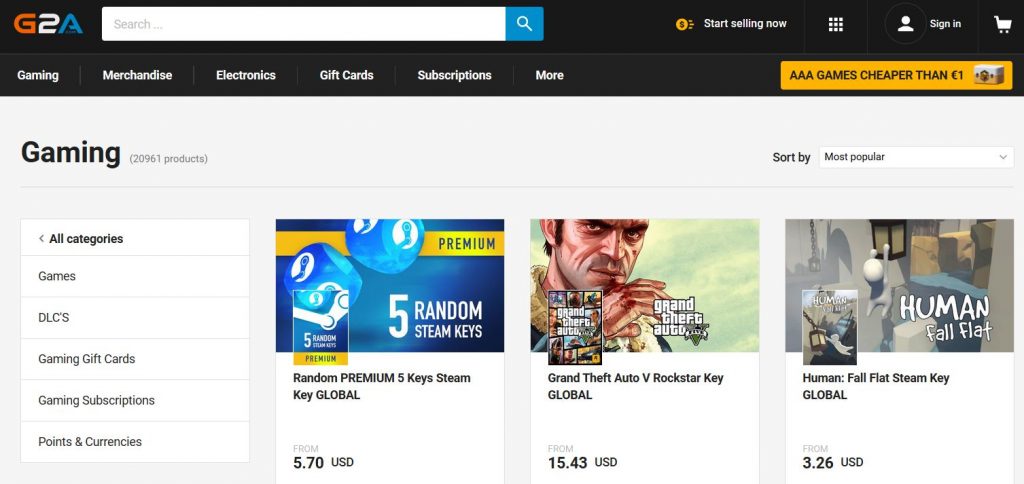Open the Electronics nav menu

[x=246, y=75]
